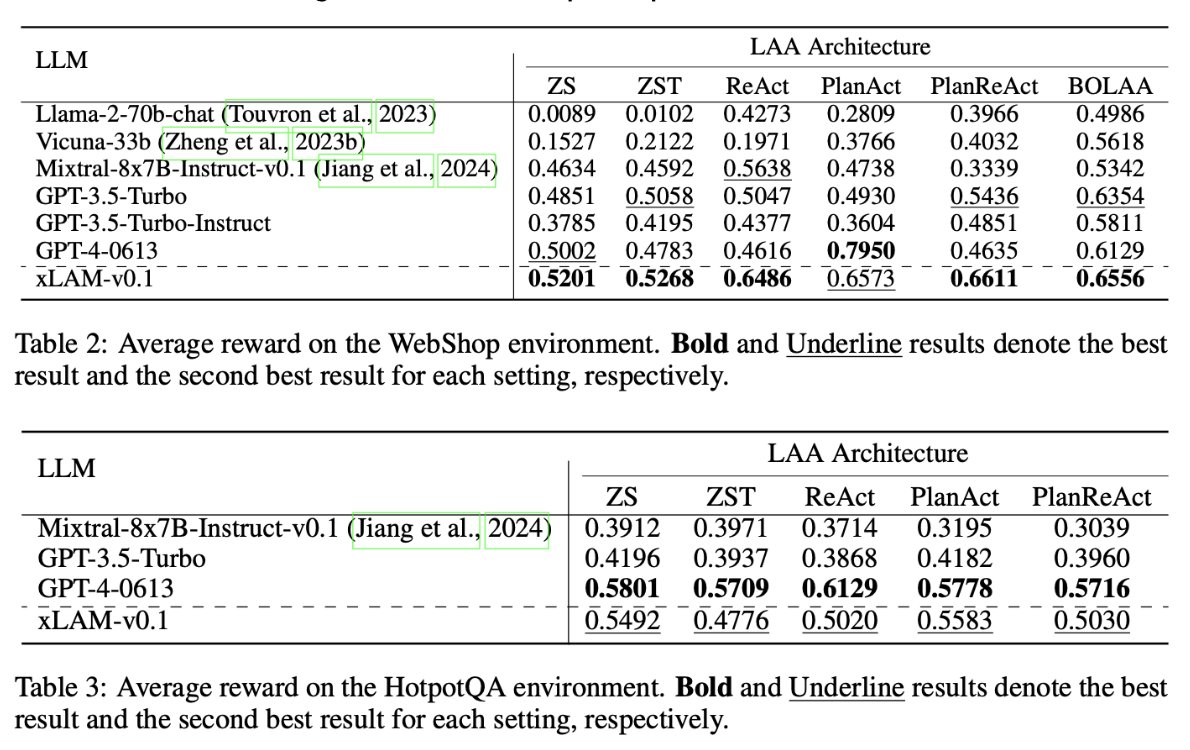Viewport: 1190px width, 750px height.
Task: Click the underlined value 0.5492
Action: 622,621
